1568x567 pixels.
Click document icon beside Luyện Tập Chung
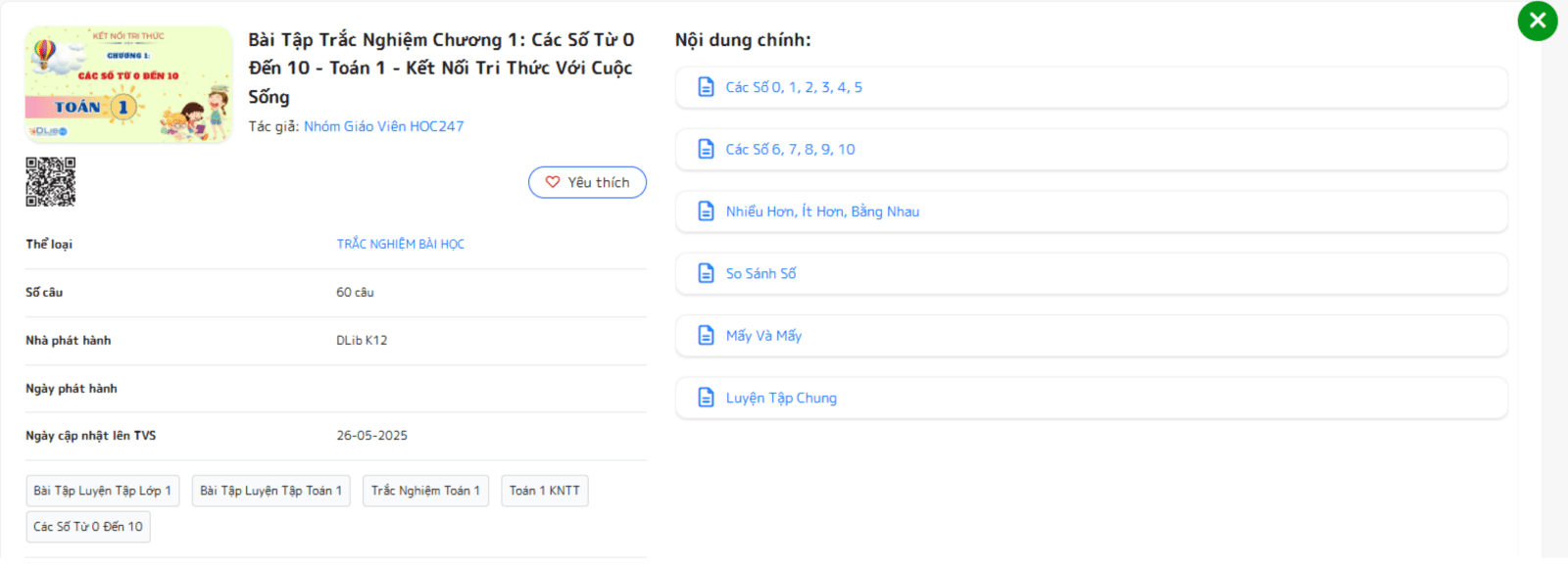(706, 398)
